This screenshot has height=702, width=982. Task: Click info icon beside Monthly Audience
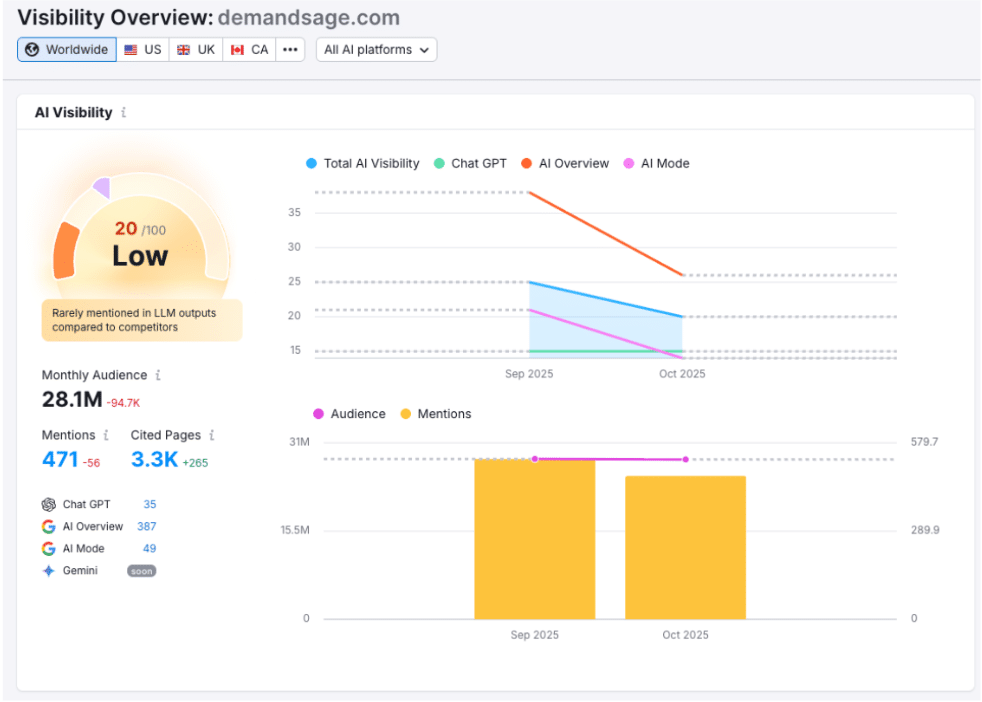click(158, 374)
